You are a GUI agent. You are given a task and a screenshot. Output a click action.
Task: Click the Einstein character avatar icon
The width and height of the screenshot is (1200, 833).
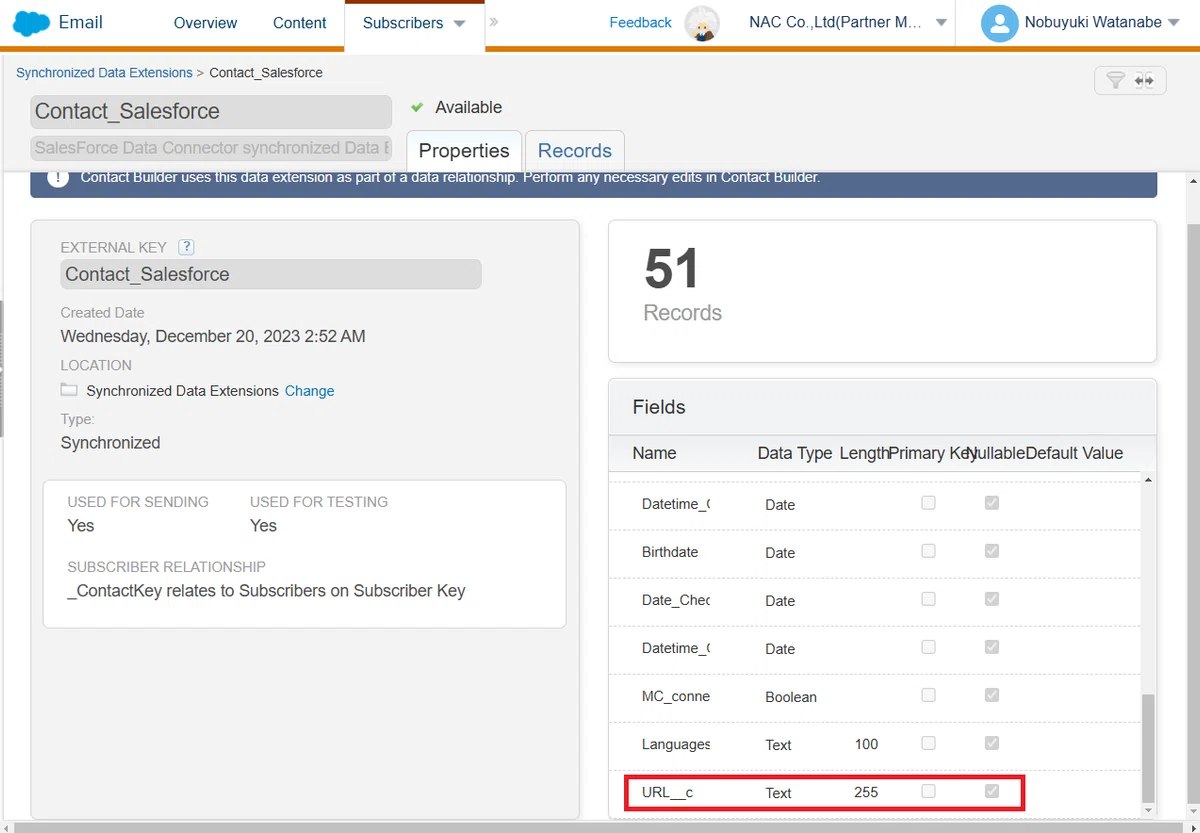click(702, 23)
